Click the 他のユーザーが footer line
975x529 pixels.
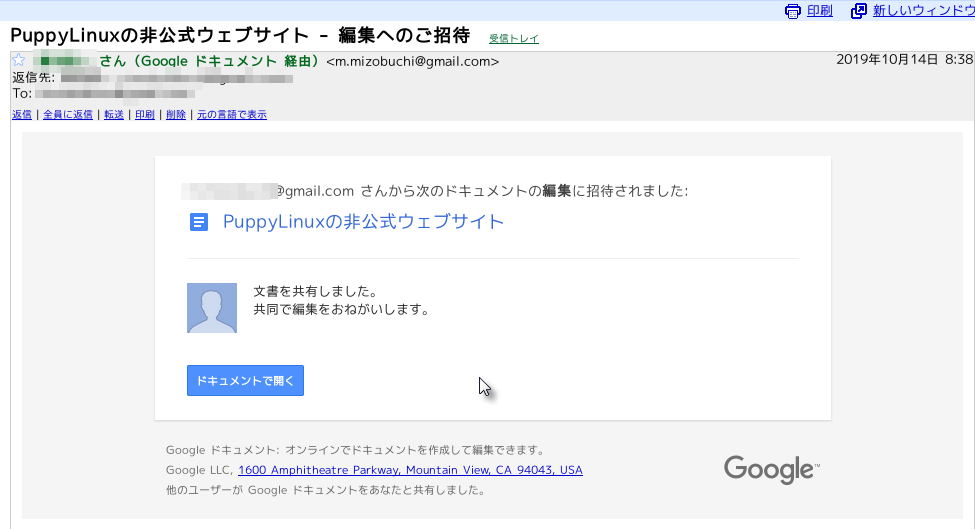click(326, 490)
